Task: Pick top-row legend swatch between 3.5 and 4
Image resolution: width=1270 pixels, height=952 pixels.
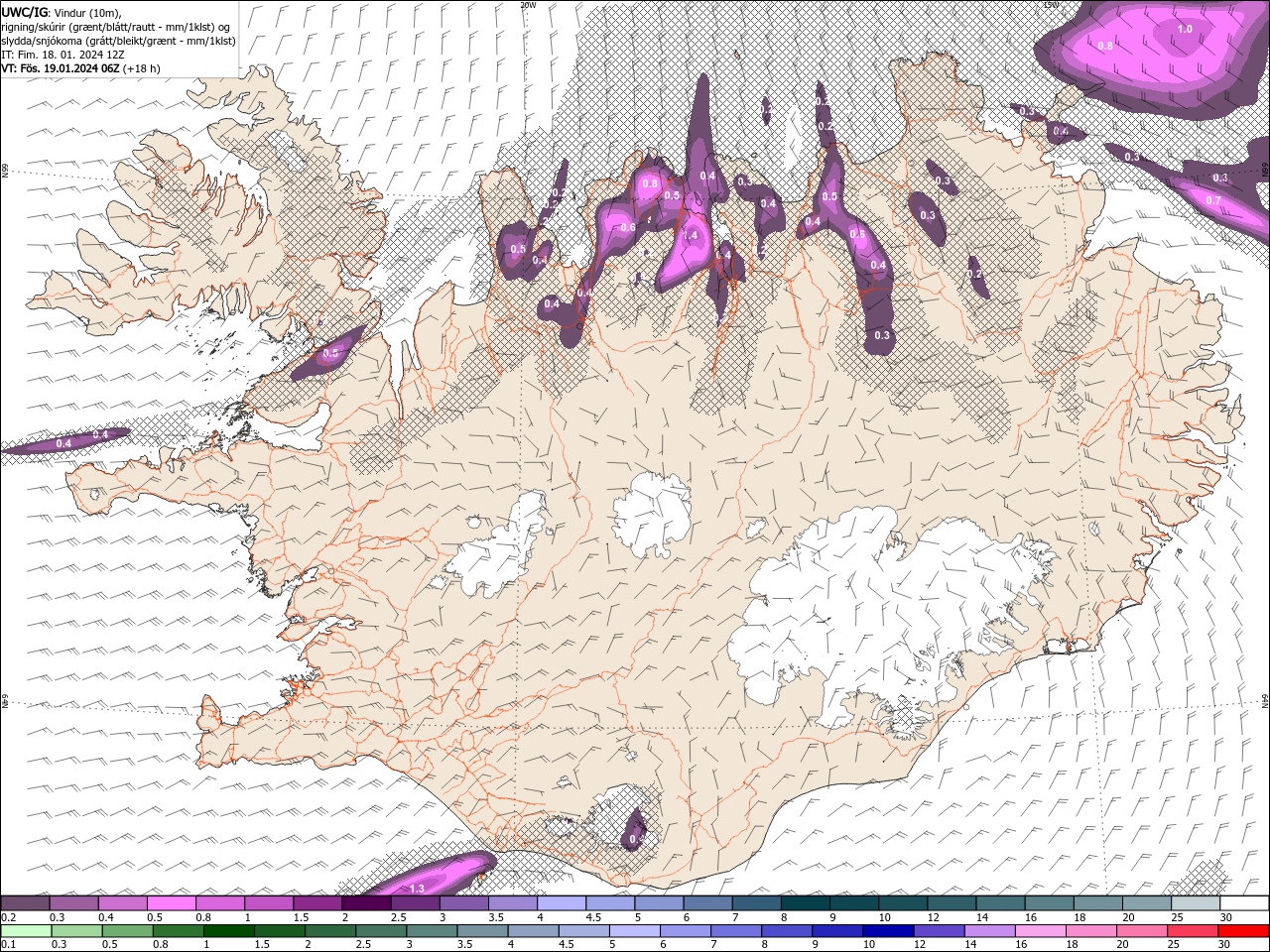Action: coord(512,903)
